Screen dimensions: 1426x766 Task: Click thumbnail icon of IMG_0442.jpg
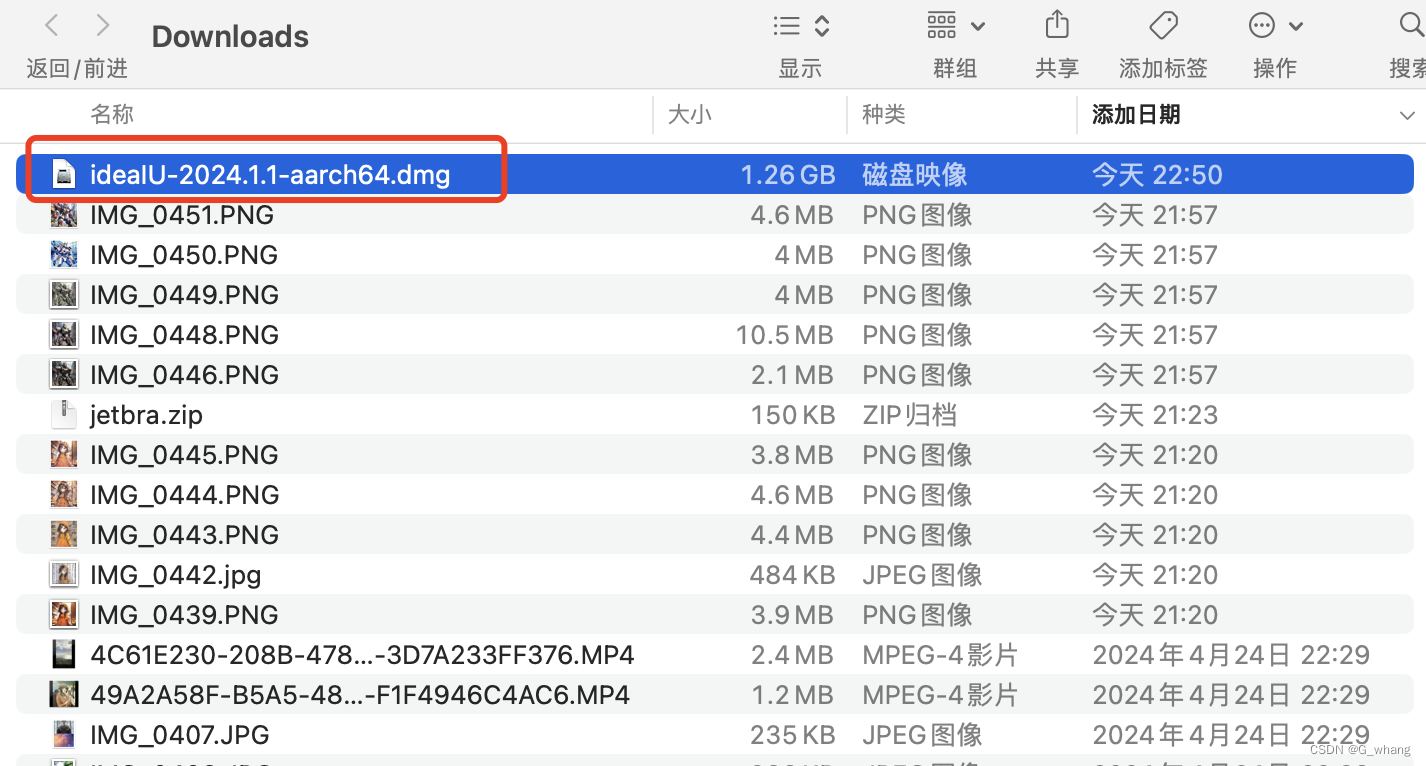[63, 575]
